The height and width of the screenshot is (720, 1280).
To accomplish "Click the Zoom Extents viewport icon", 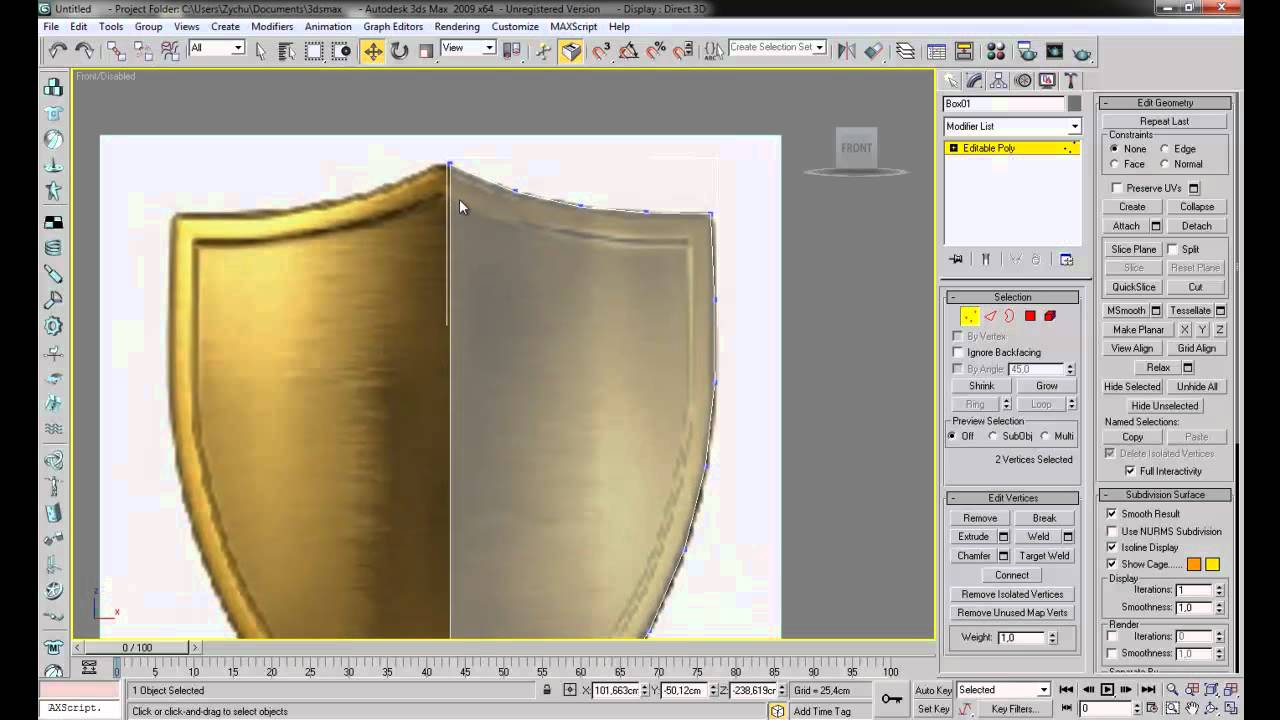I will pyautogui.click(x=1211, y=689).
